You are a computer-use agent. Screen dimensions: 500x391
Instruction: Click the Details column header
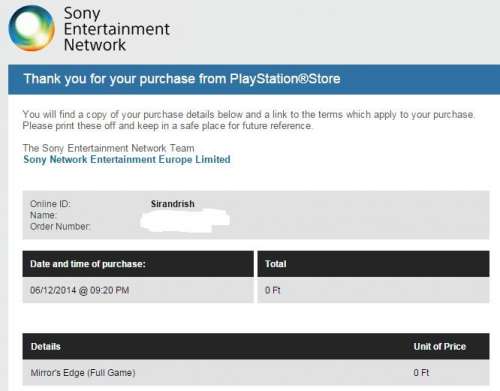click(46, 346)
